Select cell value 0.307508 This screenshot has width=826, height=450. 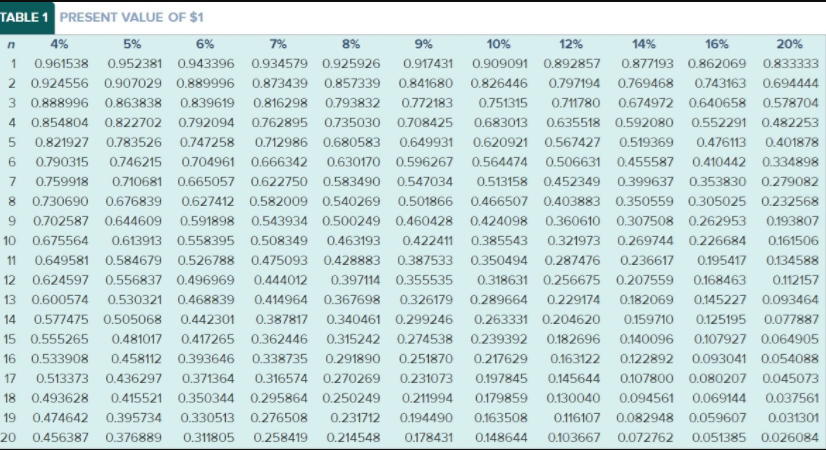click(x=644, y=221)
